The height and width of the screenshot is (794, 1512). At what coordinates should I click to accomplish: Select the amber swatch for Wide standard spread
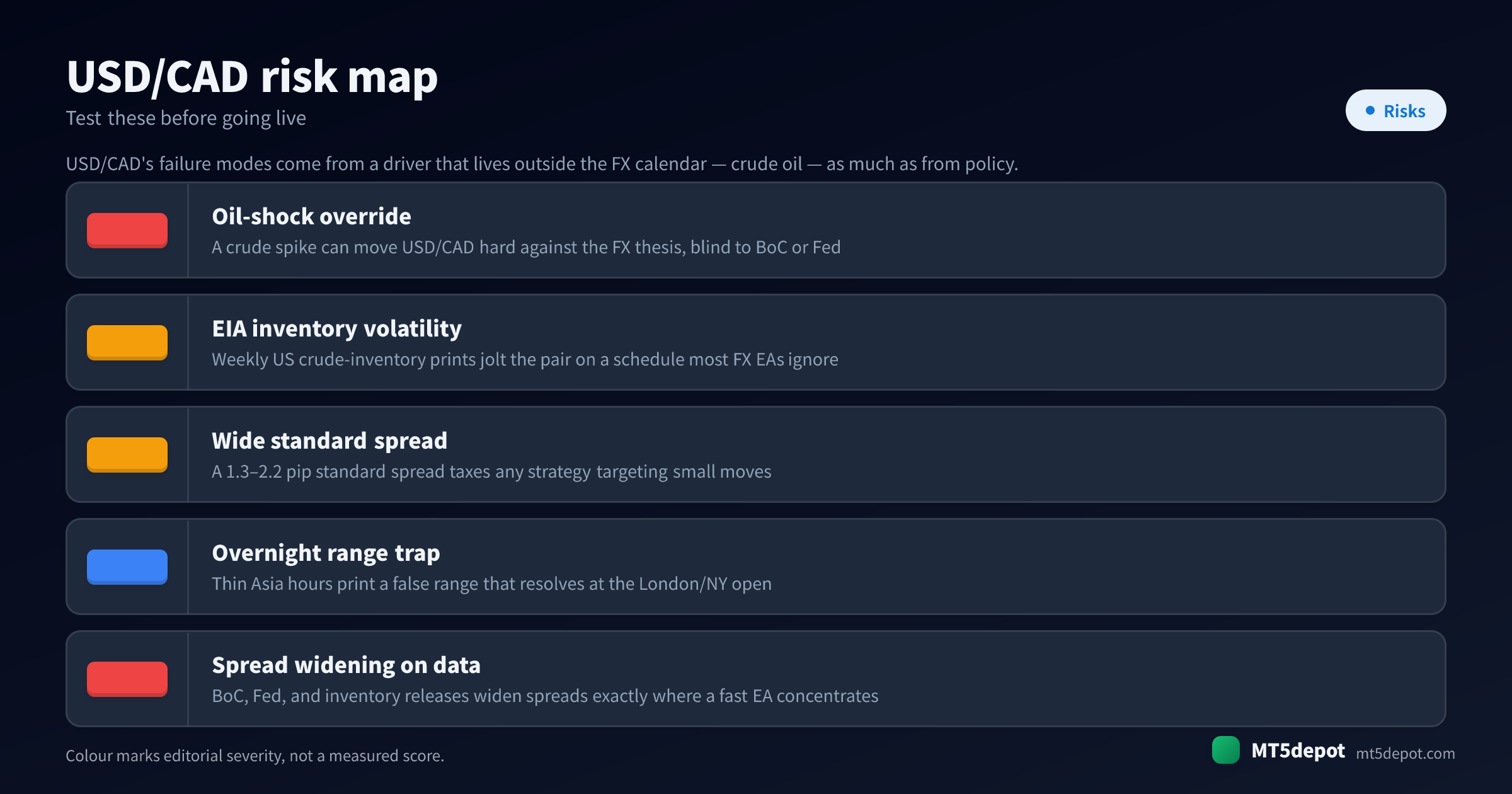click(127, 455)
